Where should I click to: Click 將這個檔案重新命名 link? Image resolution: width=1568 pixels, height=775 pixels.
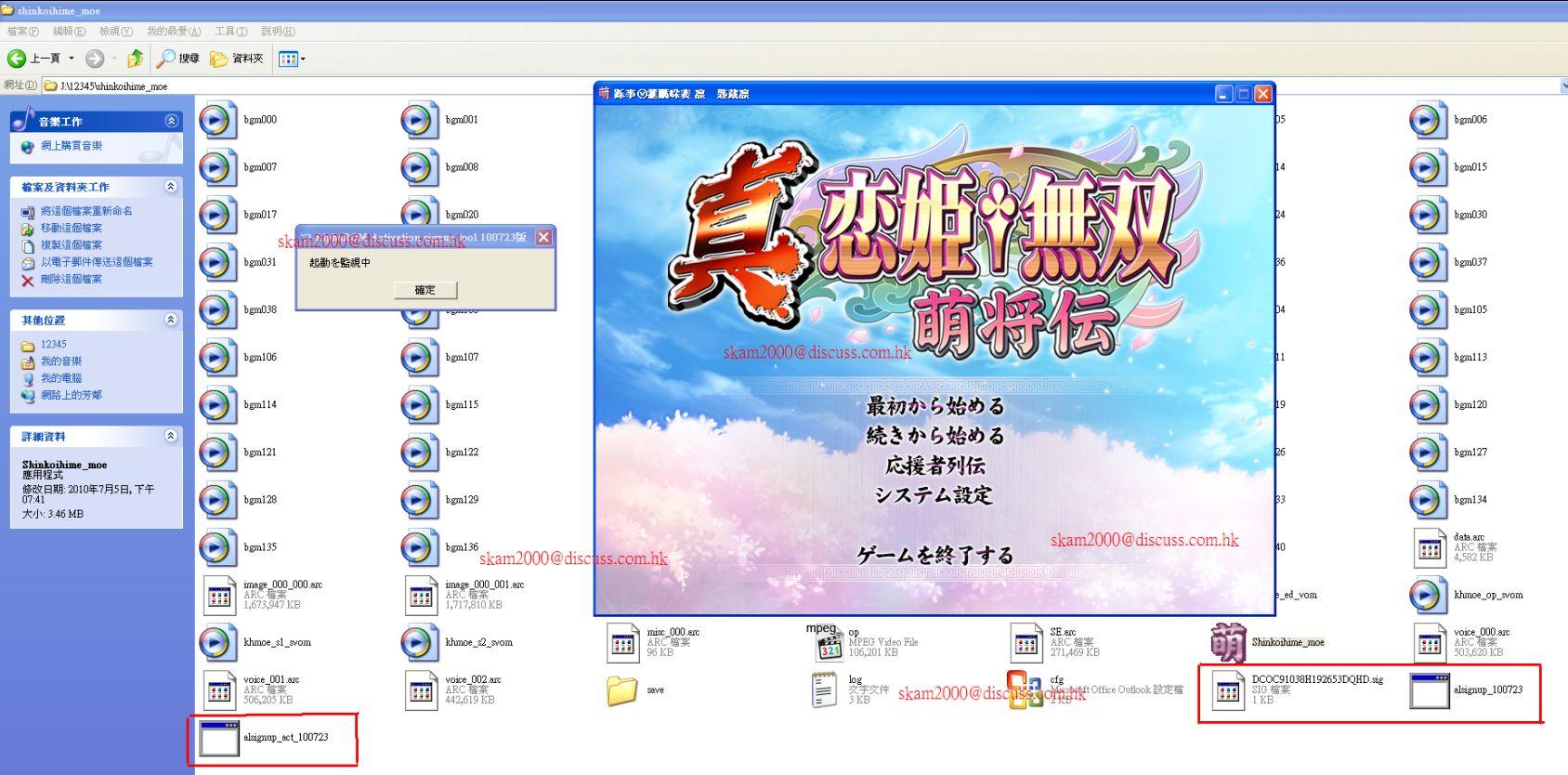[x=86, y=211]
